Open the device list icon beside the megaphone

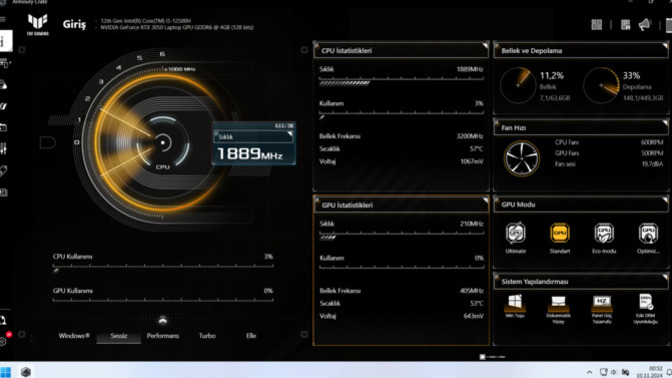(625, 25)
